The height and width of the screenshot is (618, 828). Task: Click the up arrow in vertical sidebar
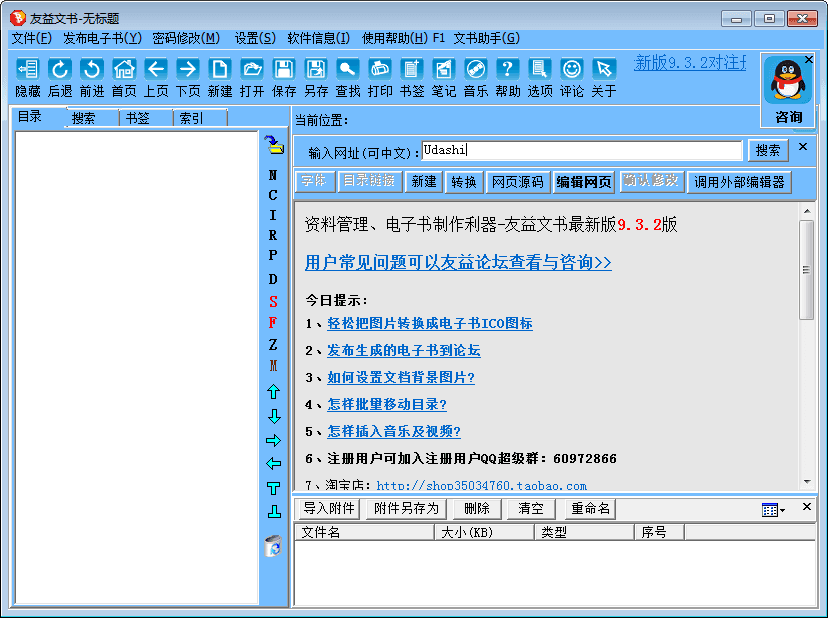pyautogui.click(x=273, y=392)
